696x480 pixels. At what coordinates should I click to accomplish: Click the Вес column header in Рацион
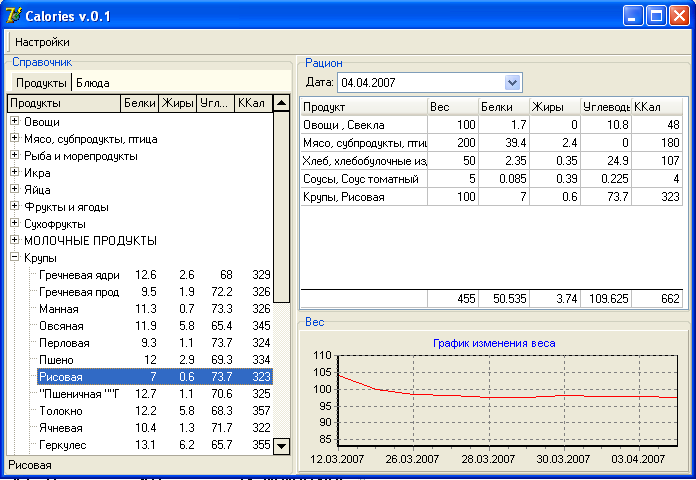453,107
